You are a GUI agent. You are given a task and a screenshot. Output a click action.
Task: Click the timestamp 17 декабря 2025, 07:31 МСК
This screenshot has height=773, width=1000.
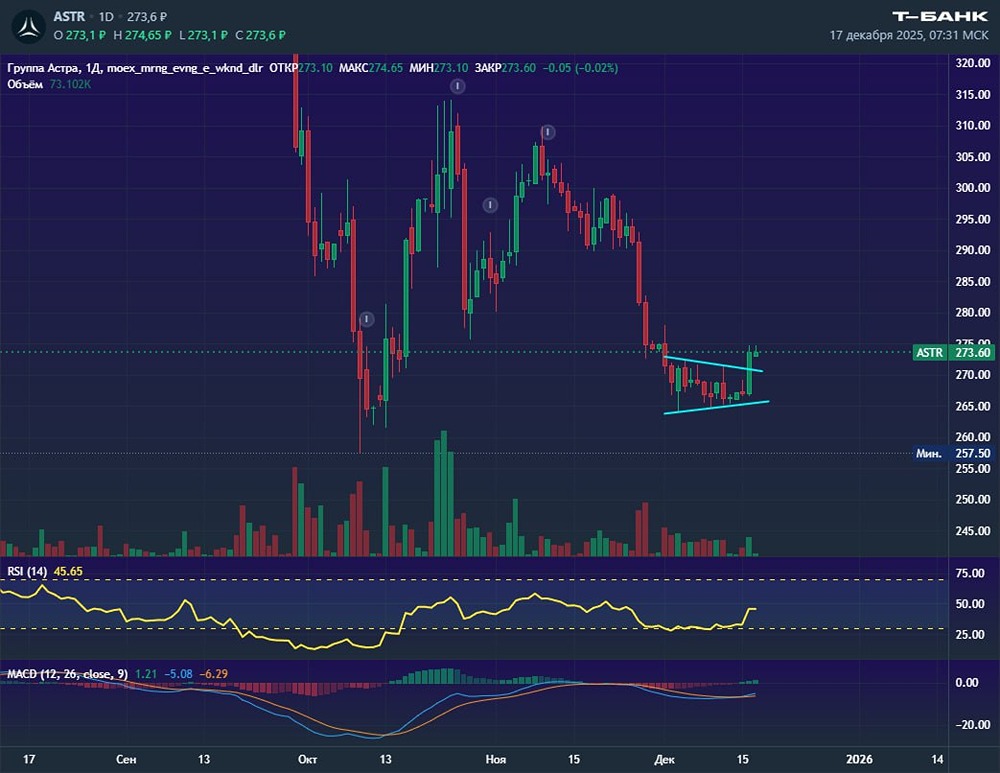pos(909,35)
